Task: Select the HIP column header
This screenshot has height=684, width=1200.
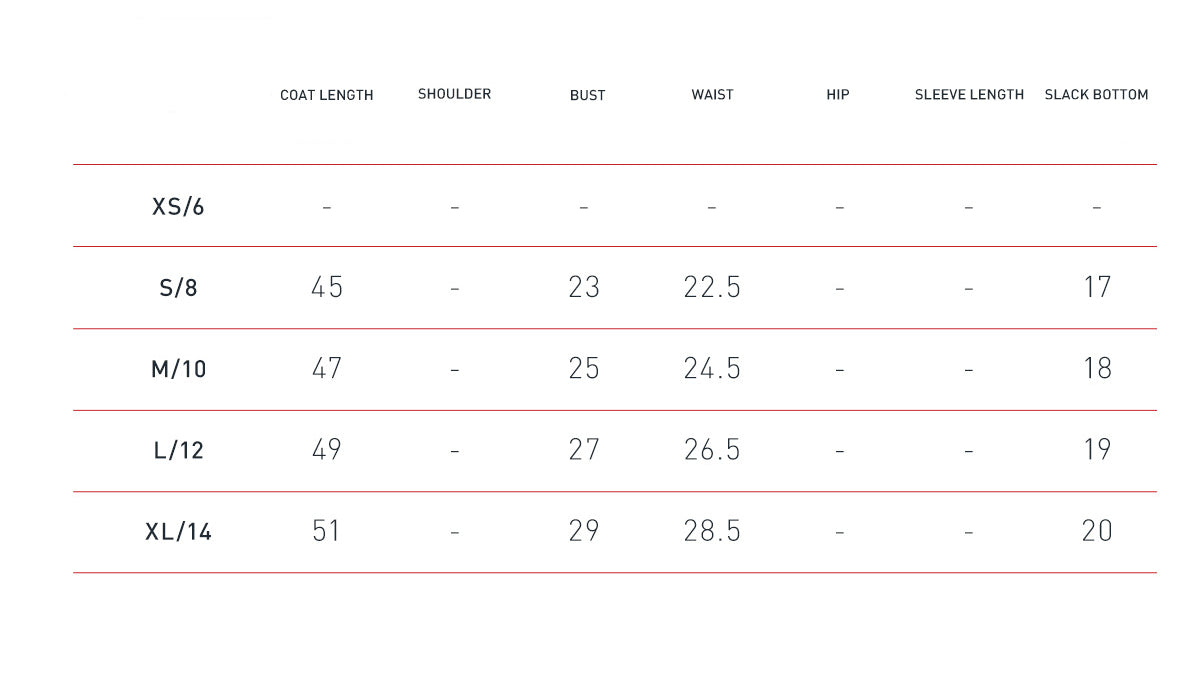Action: (x=838, y=95)
